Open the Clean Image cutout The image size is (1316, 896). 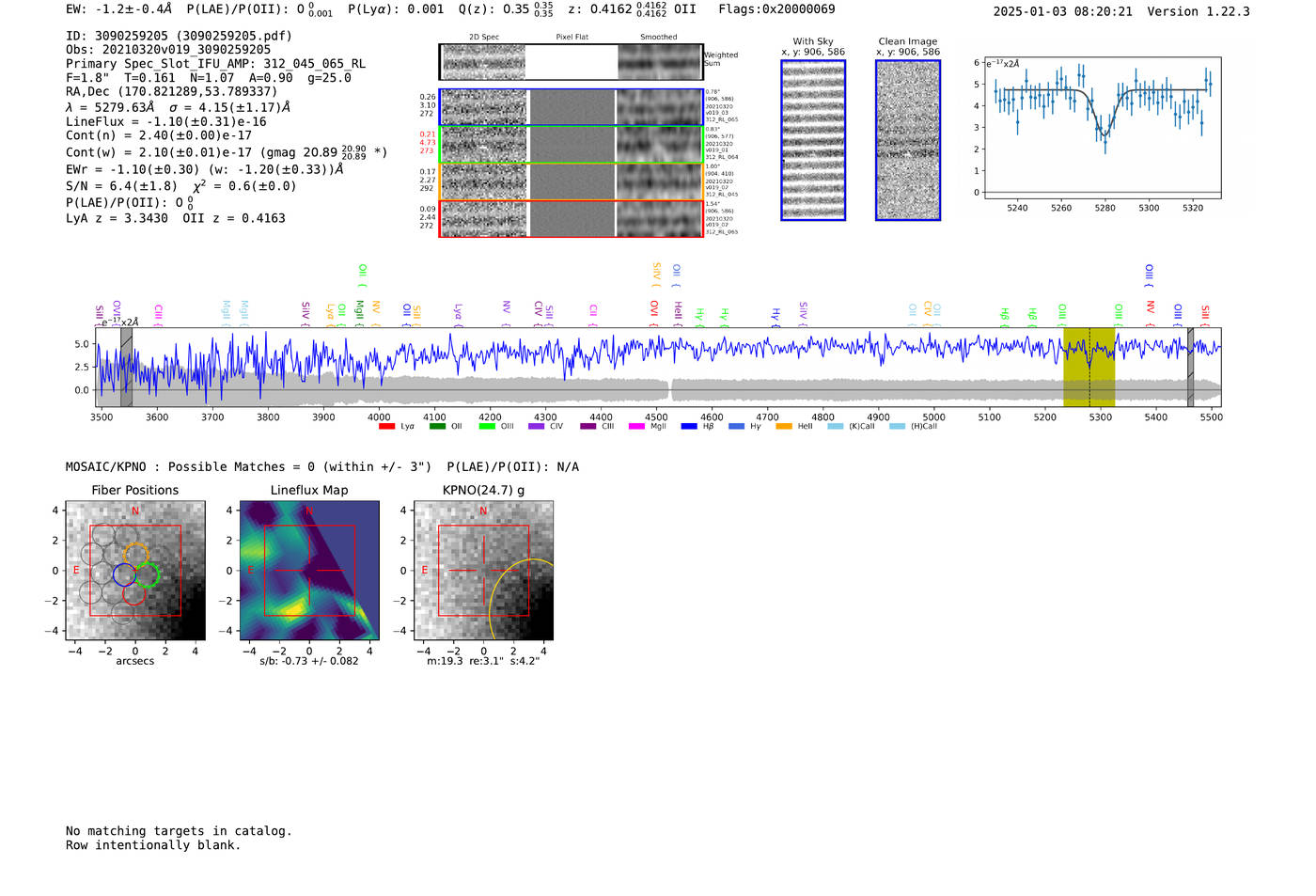[x=908, y=140]
